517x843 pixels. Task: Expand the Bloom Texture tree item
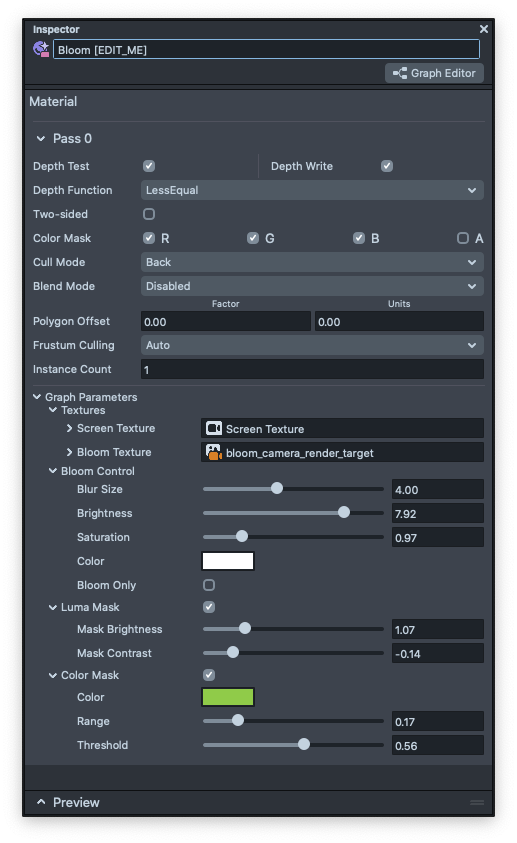[x=69, y=452]
